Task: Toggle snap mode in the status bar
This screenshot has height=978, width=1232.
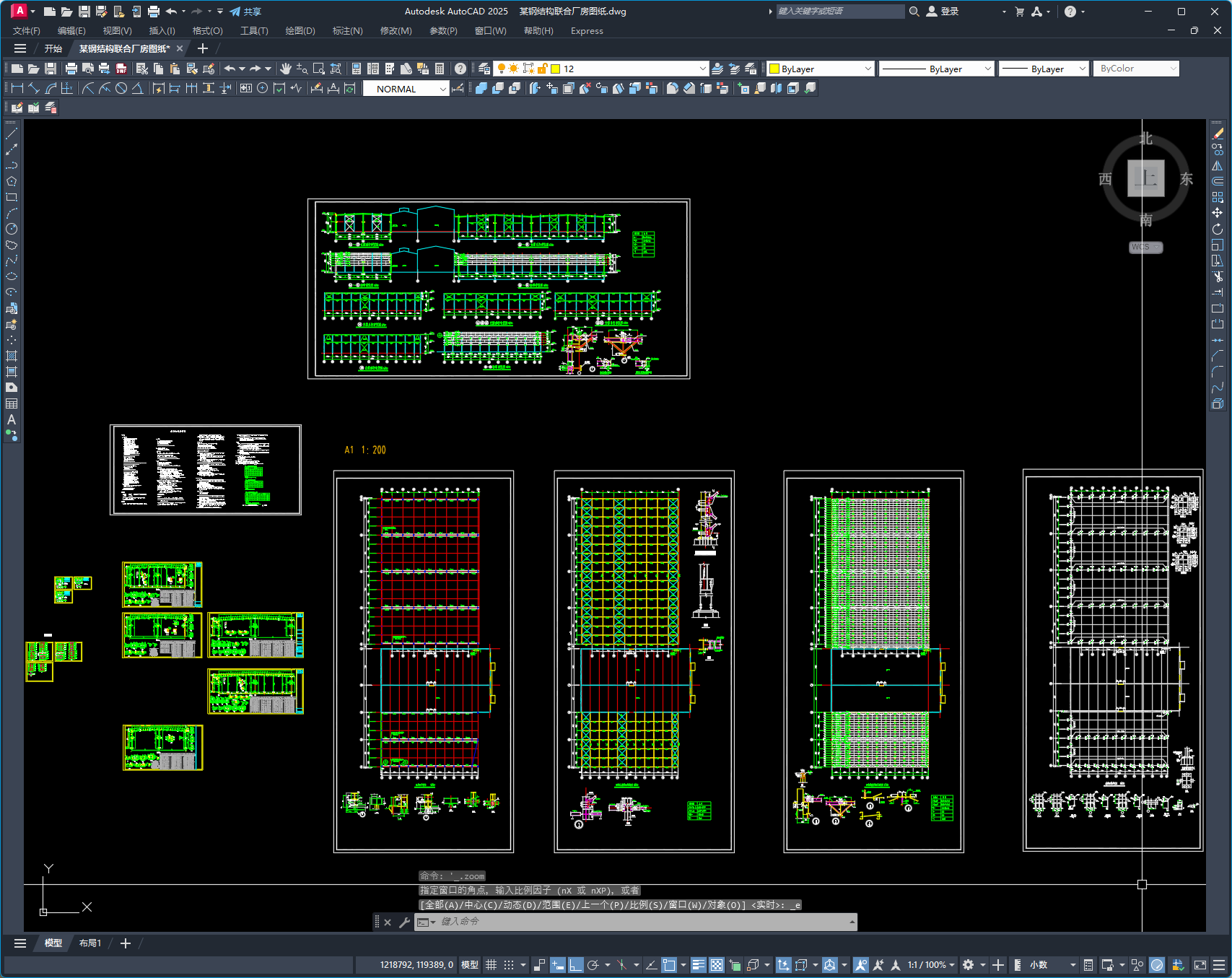Action: coord(509,965)
